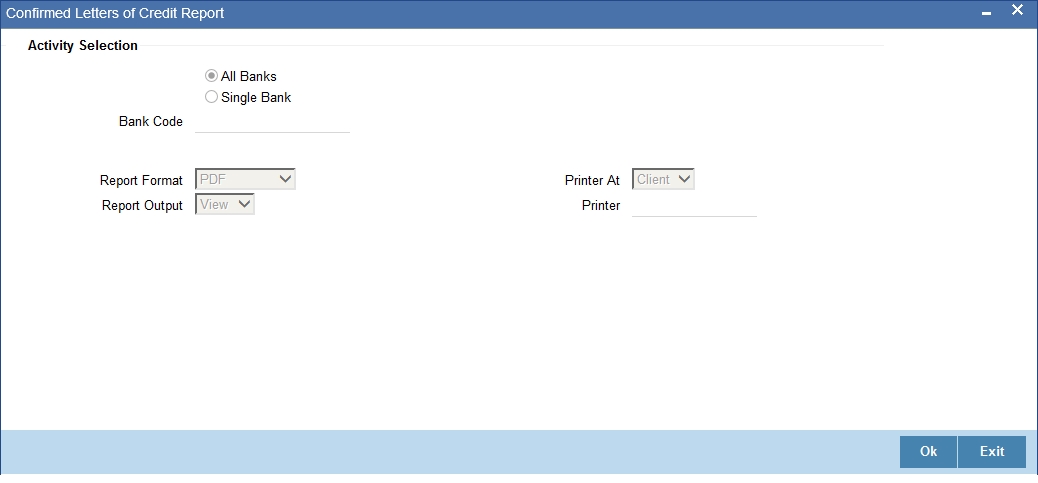
Task: Choose the Single Bank option
Action: coord(212,97)
